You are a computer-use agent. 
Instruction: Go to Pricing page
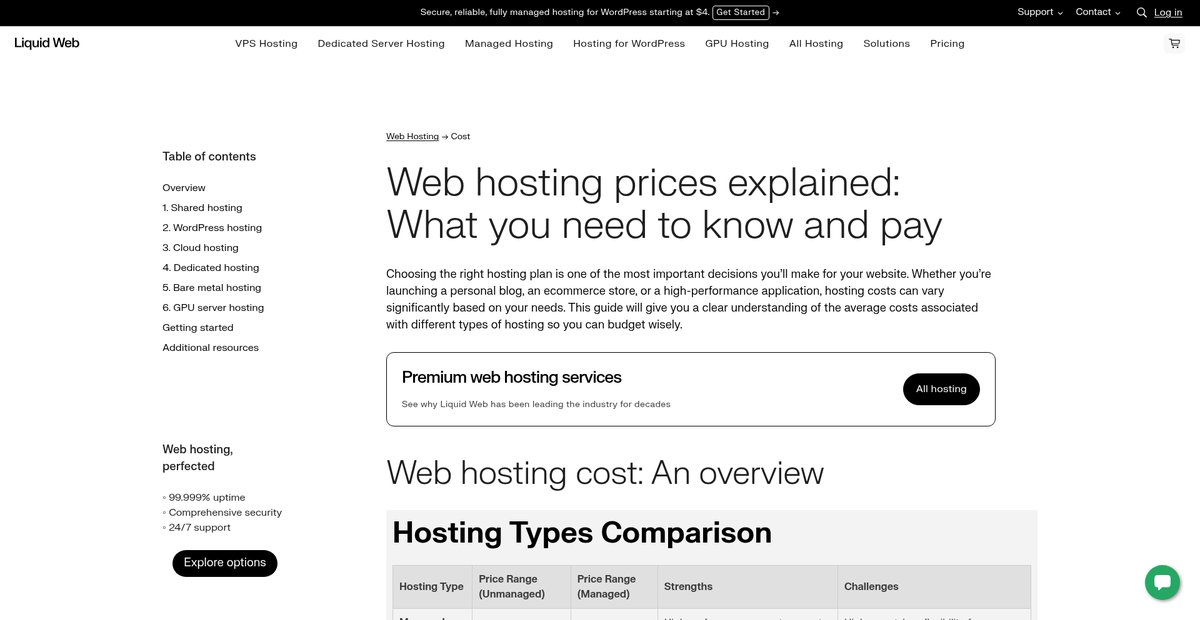click(x=947, y=43)
